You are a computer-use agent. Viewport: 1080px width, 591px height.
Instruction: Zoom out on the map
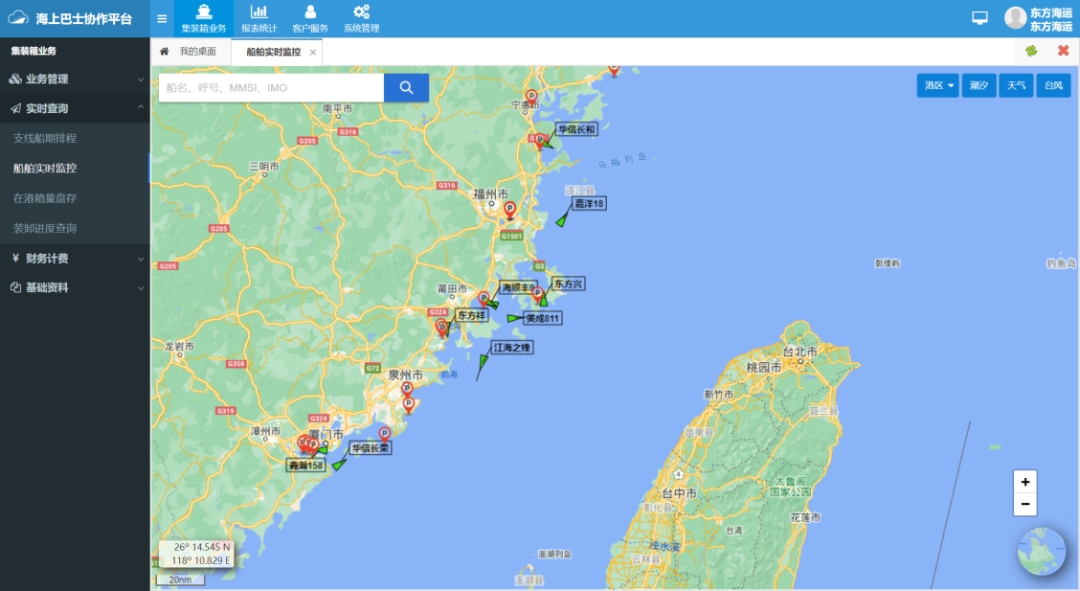point(1025,505)
